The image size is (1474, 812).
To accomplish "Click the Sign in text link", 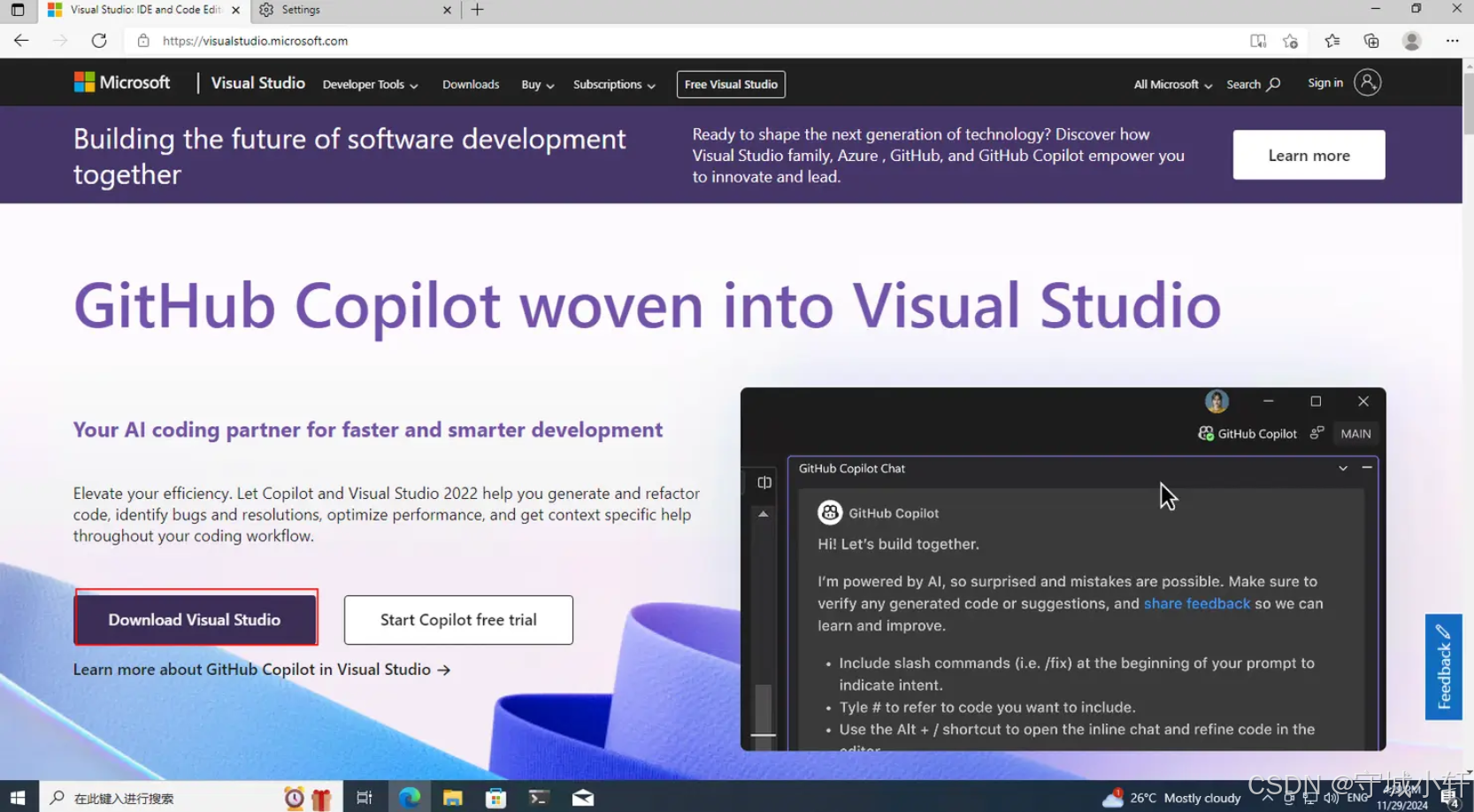I will coord(1325,82).
